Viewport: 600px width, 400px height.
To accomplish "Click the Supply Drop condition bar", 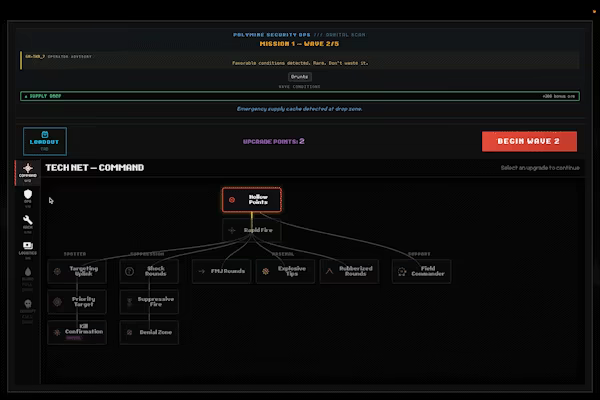I will (x=300, y=96).
